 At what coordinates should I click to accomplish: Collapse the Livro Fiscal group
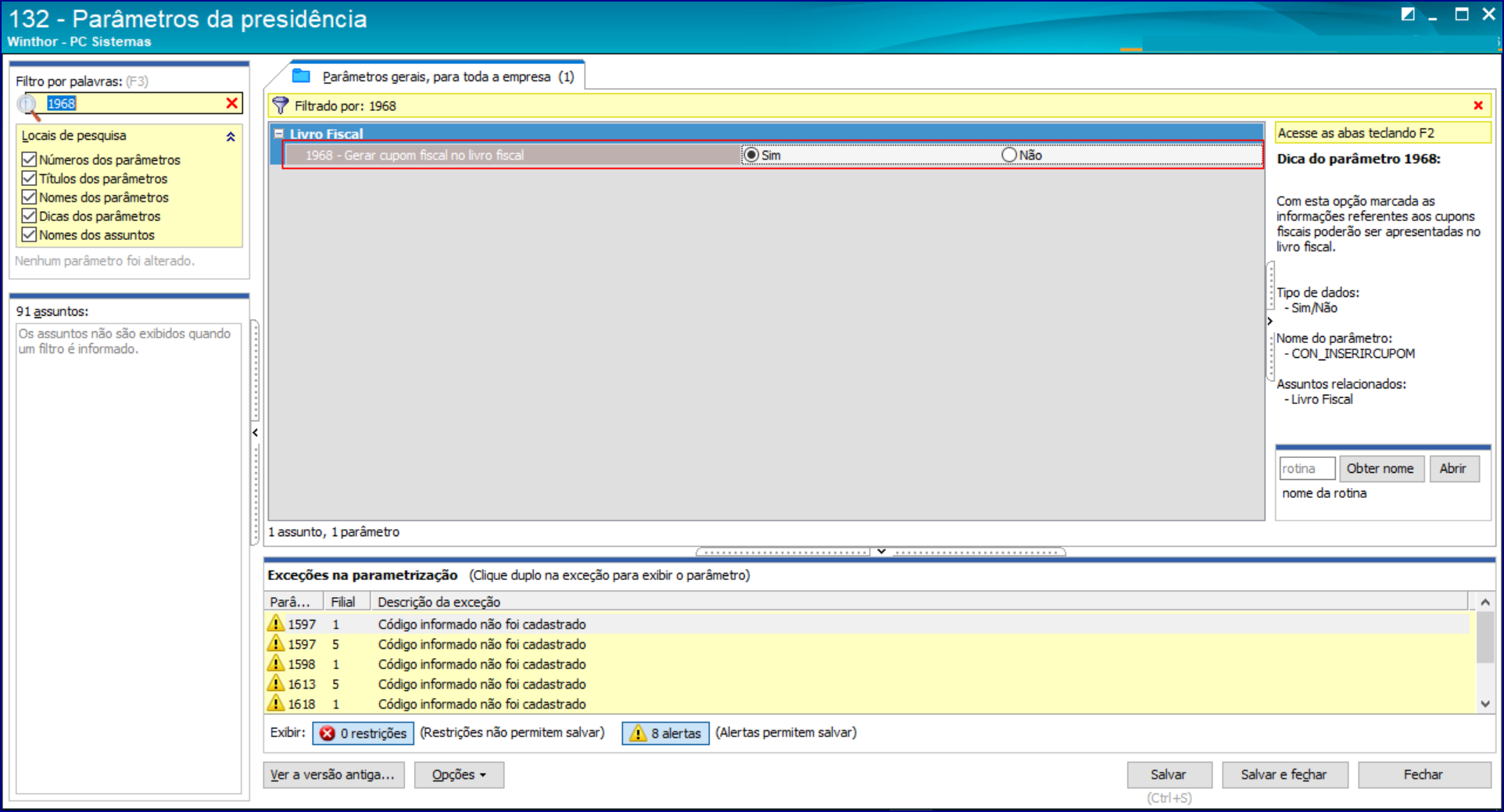click(x=278, y=134)
